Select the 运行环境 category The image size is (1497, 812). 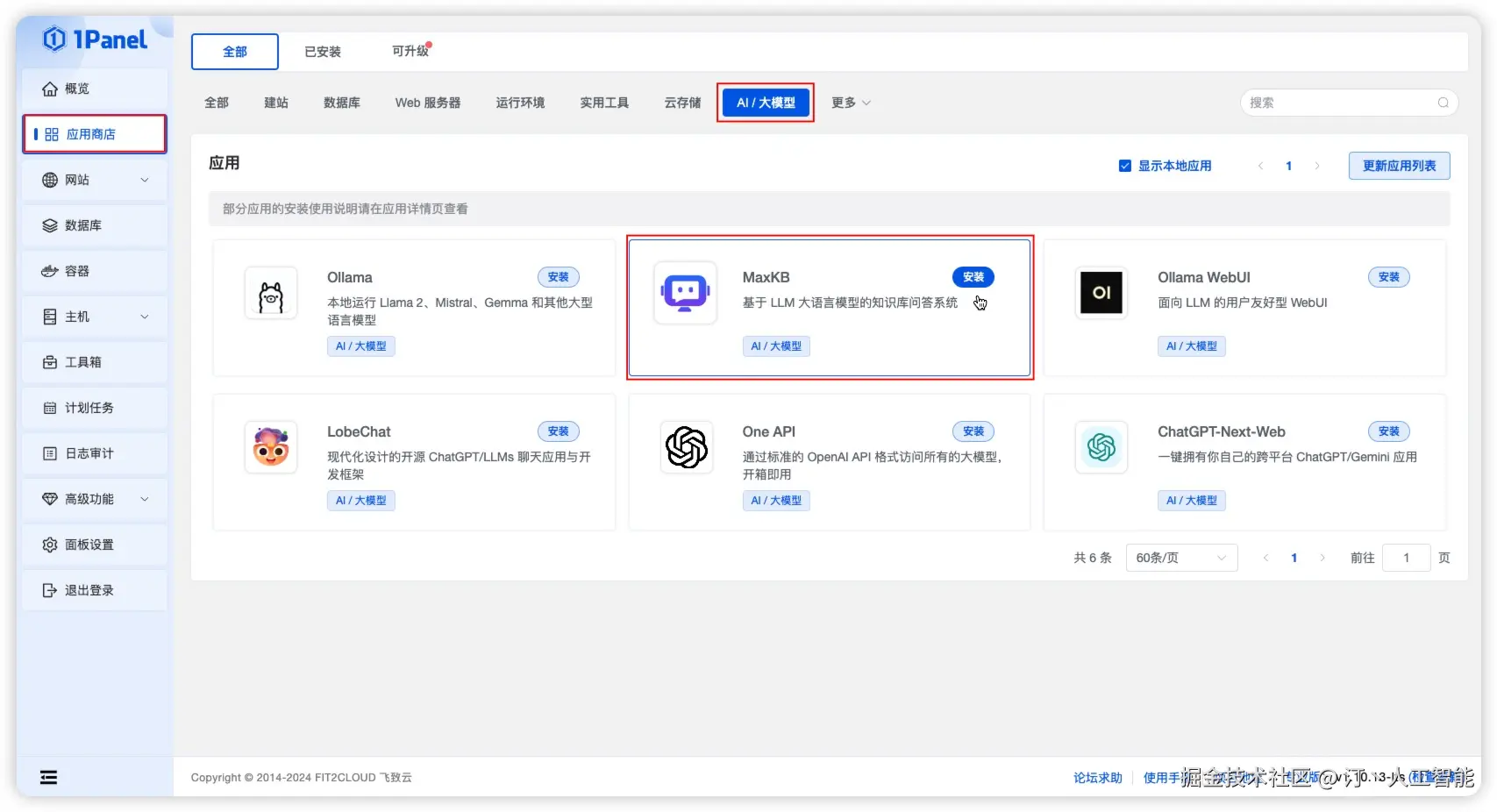click(x=520, y=103)
